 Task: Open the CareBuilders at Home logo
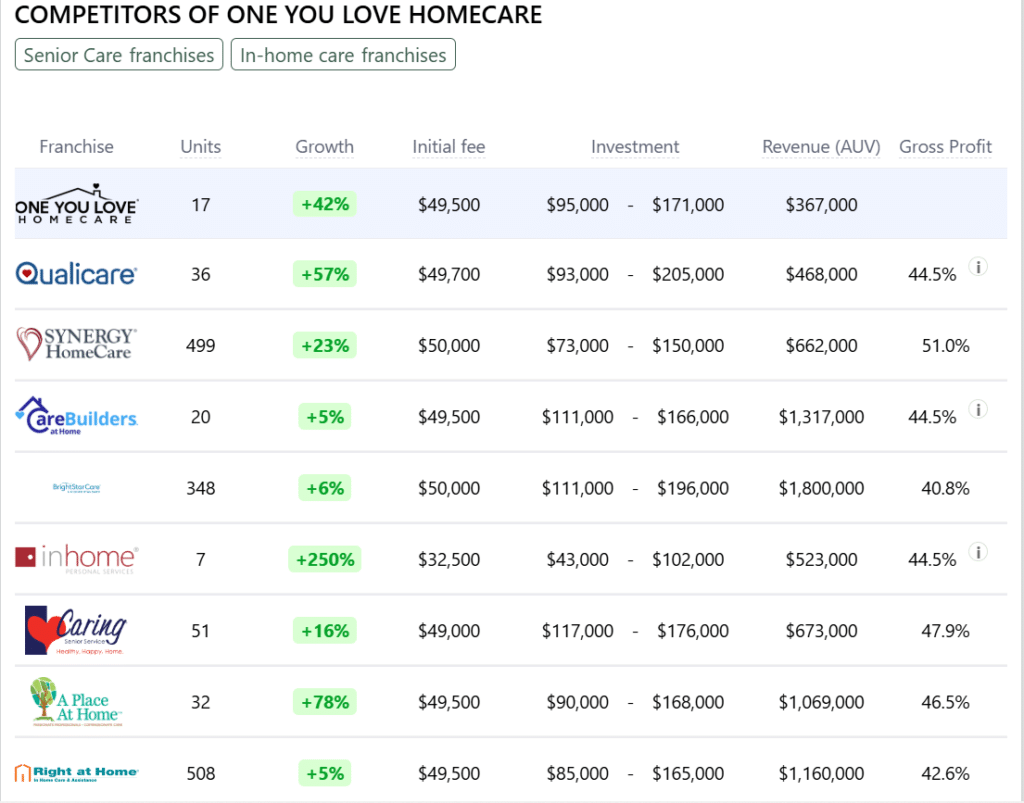click(76, 416)
